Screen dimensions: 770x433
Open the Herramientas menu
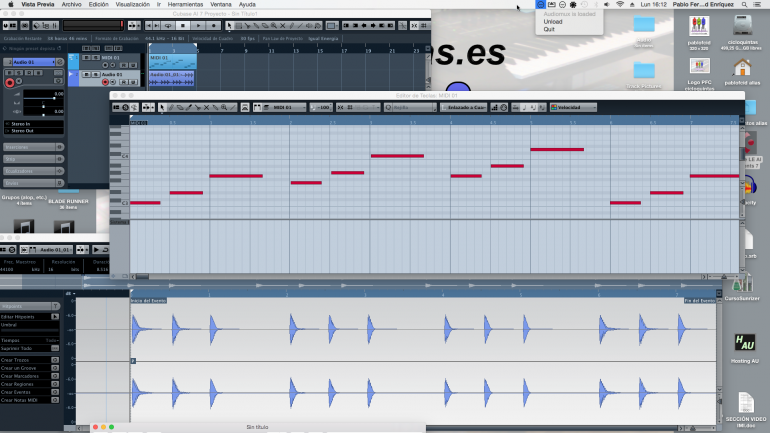[185, 4]
